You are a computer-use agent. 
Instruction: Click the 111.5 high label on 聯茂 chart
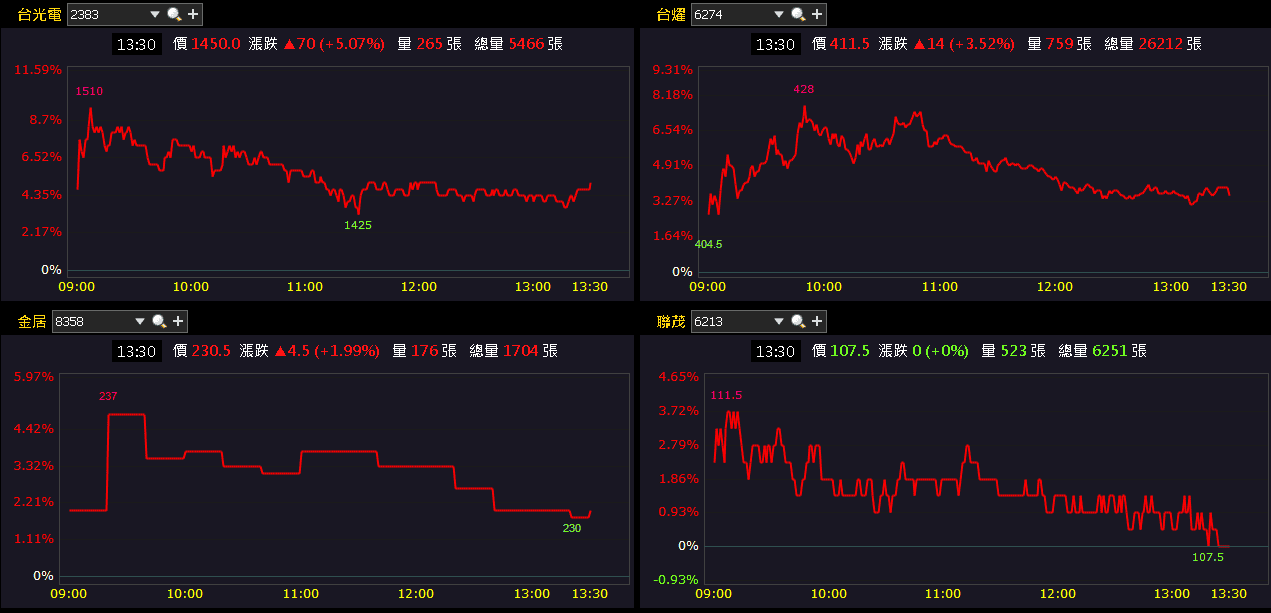tap(726, 396)
